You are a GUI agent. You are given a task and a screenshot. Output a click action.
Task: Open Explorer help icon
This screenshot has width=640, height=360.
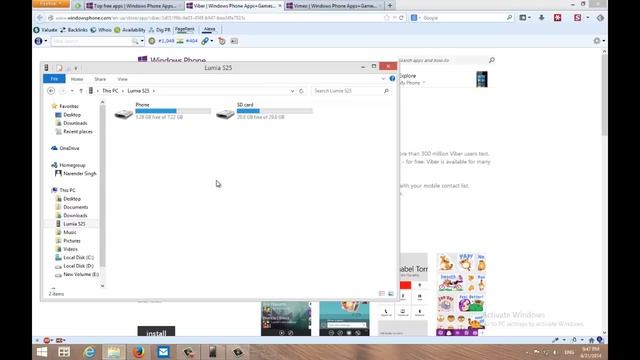coord(392,78)
